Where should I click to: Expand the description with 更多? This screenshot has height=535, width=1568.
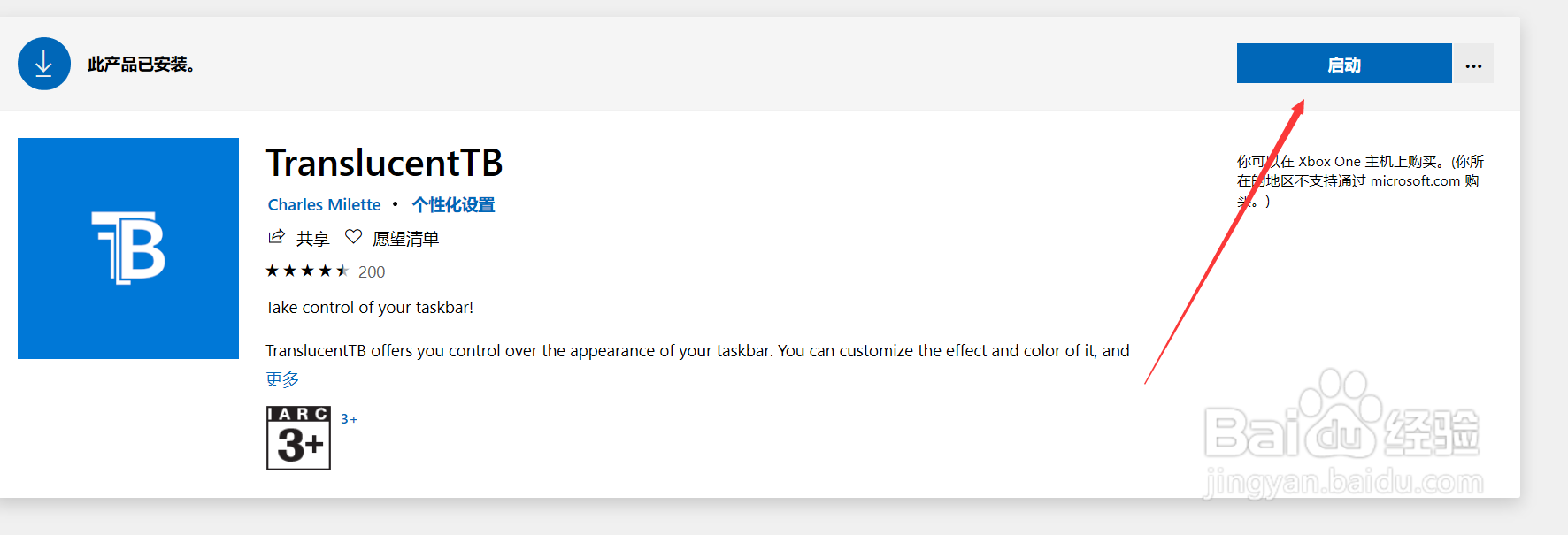click(x=282, y=379)
